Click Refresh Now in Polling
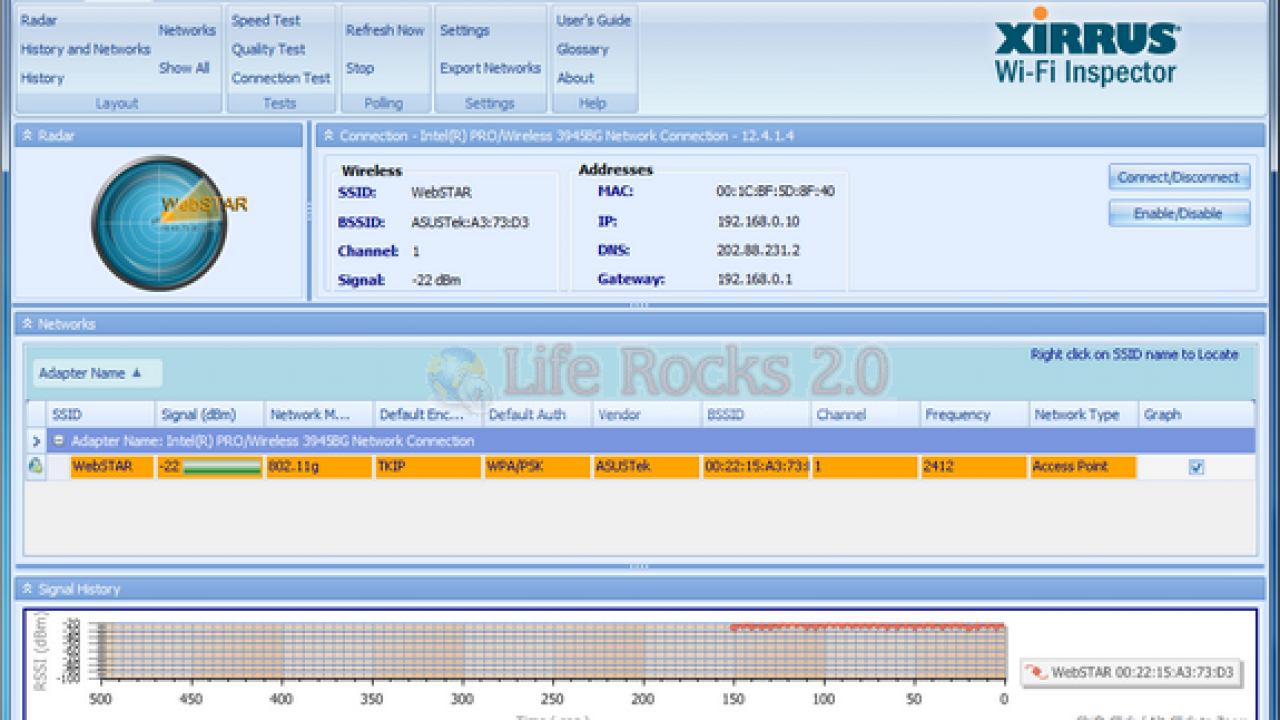 tap(385, 30)
